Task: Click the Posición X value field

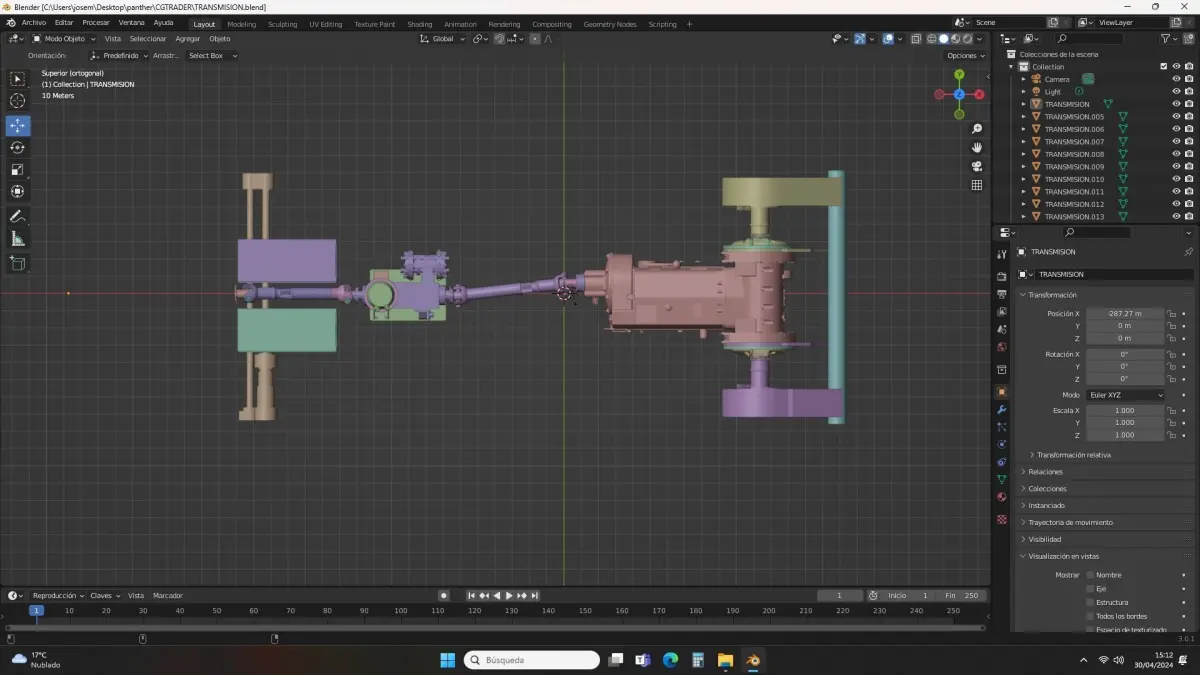Action: 1125,314
